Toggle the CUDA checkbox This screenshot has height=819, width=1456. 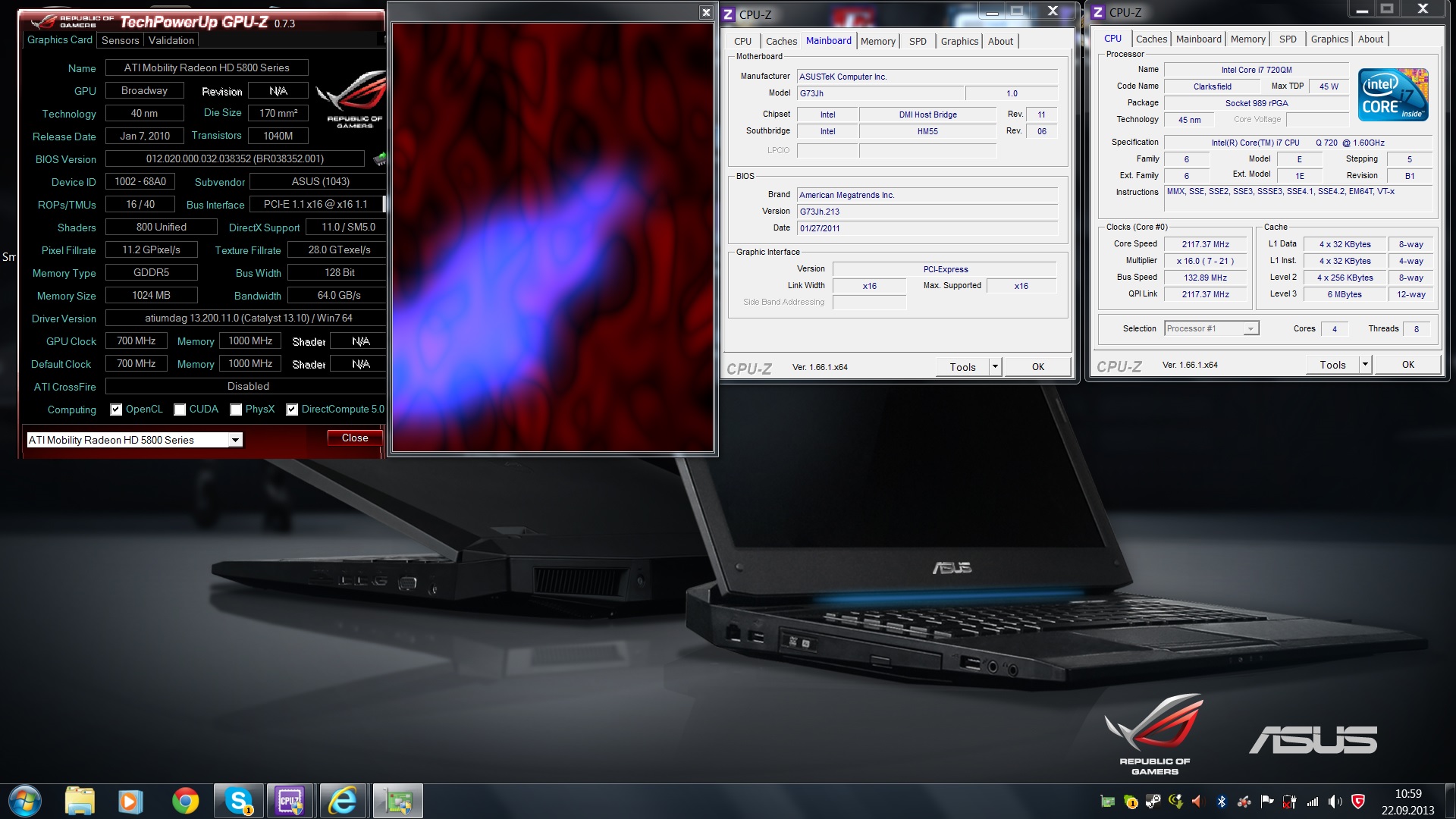click(x=180, y=409)
